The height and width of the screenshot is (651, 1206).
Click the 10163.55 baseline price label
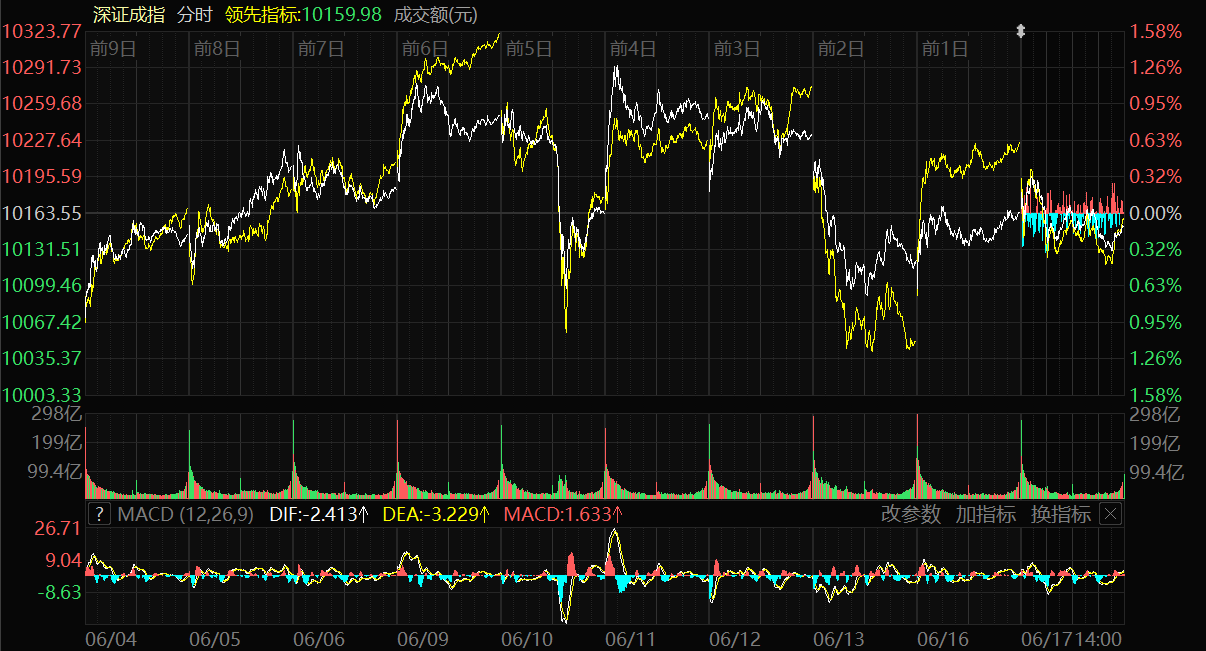(x=42, y=213)
